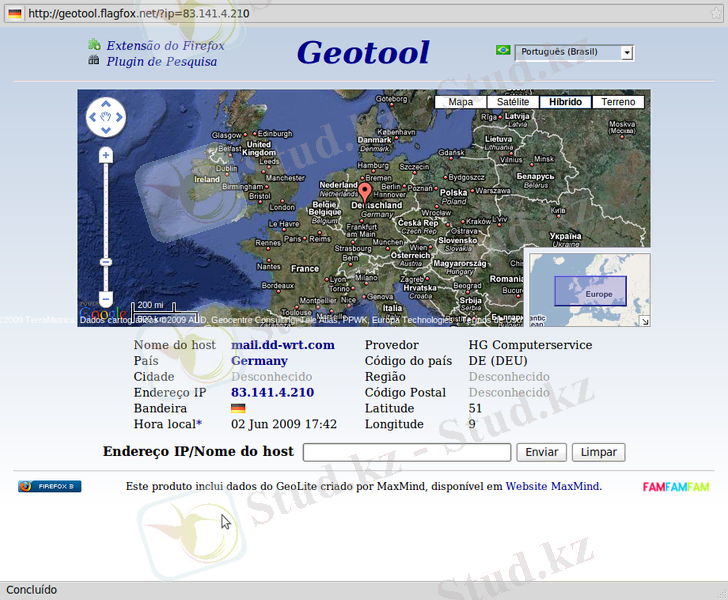Switch map to Mapa view
Viewport: 728px width, 600px height.
click(x=461, y=102)
